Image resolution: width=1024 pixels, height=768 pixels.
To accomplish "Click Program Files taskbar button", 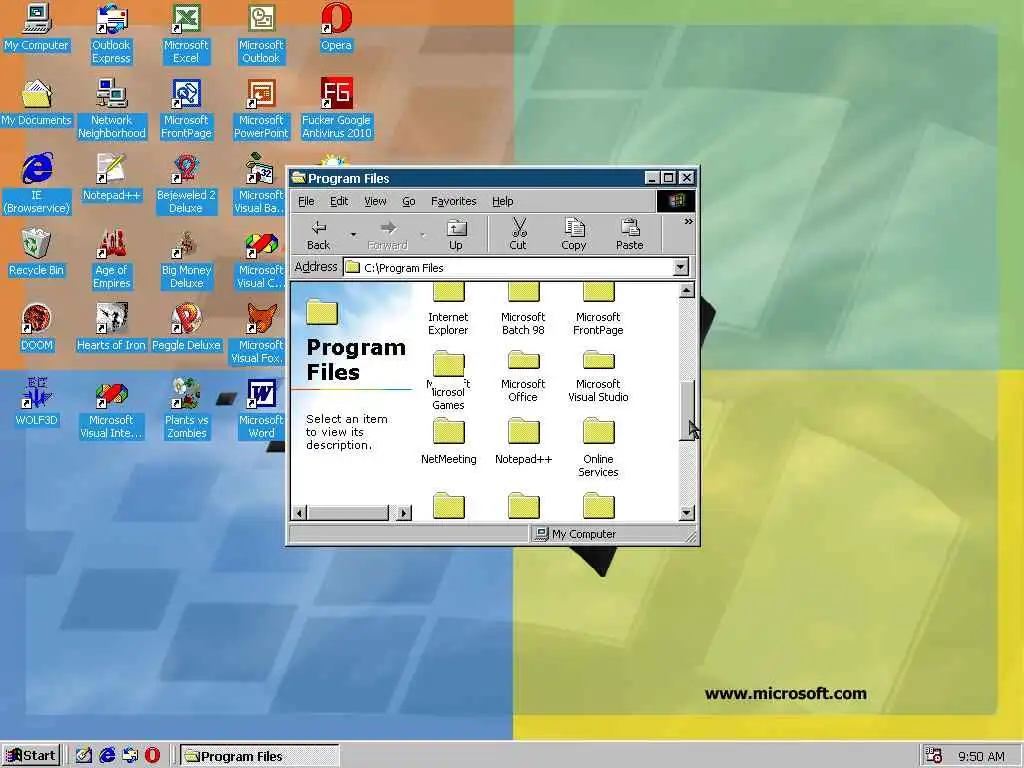I will (x=260, y=756).
